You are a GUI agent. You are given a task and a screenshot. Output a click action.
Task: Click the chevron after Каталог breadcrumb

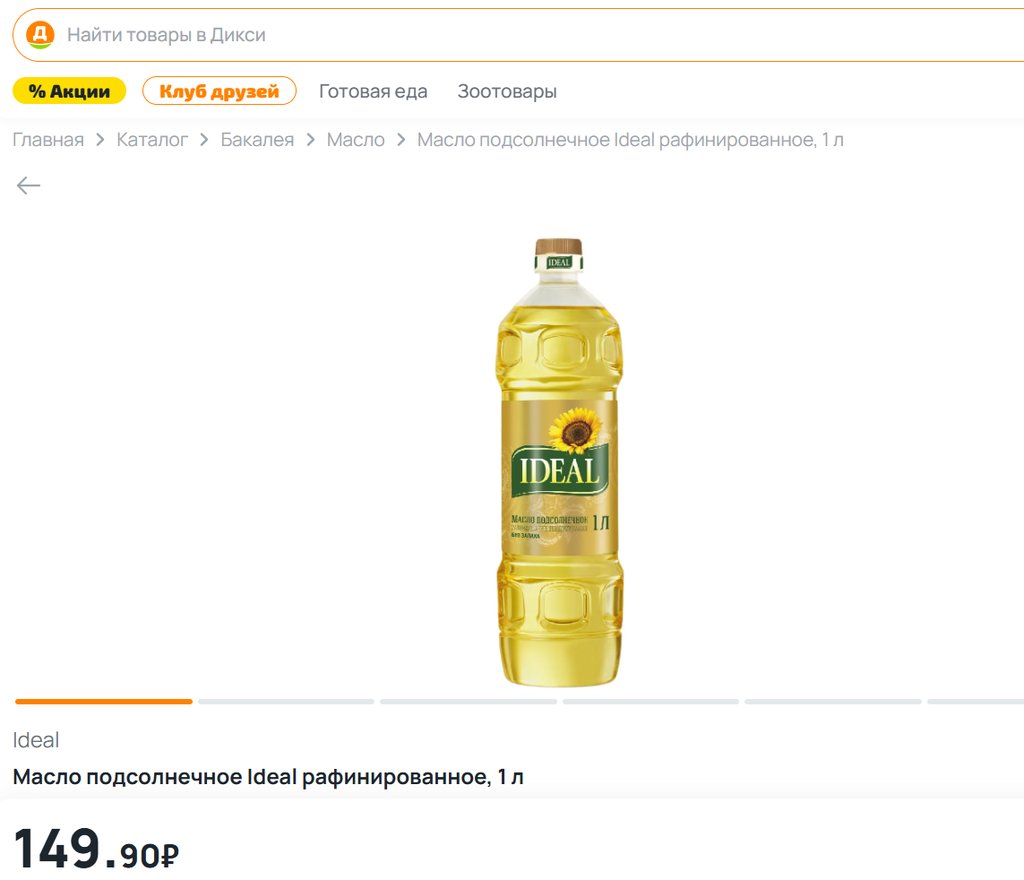[204, 140]
